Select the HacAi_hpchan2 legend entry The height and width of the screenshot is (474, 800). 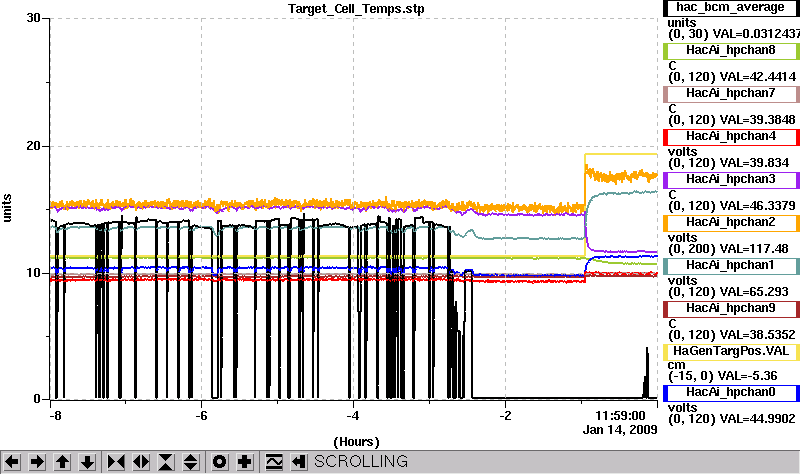click(x=731, y=223)
